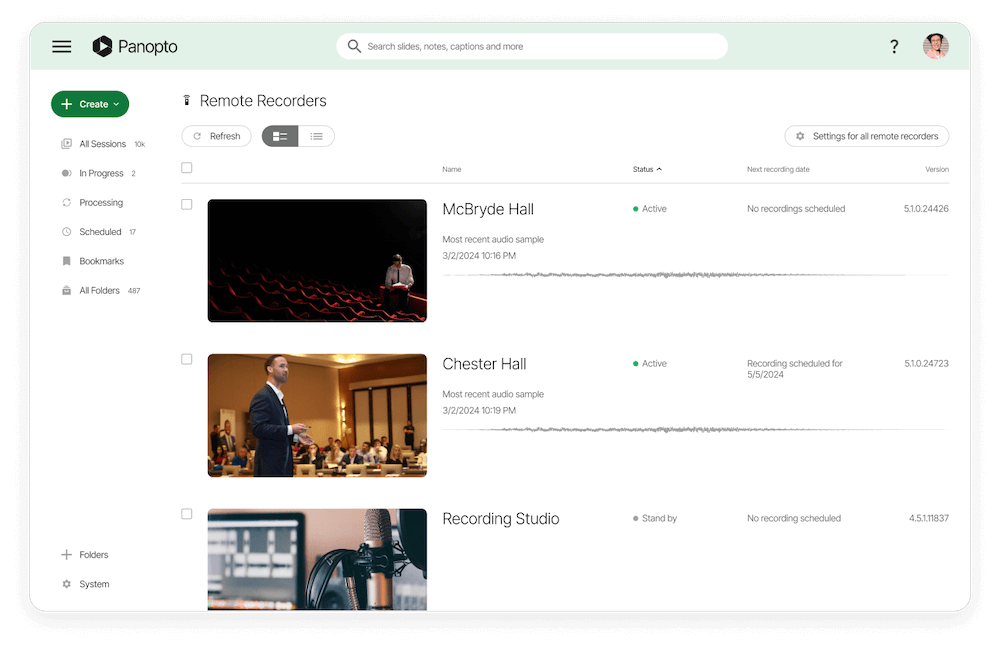Expand the Create menu
1000x648 pixels.
[x=89, y=104]
